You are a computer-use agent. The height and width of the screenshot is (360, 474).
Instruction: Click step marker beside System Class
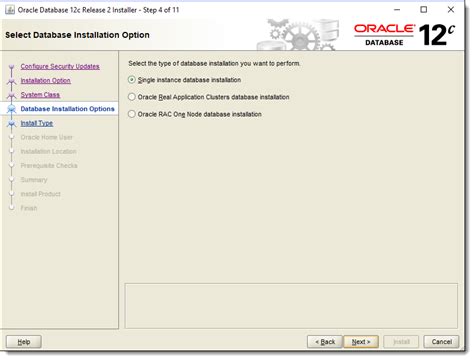[12, 95]
